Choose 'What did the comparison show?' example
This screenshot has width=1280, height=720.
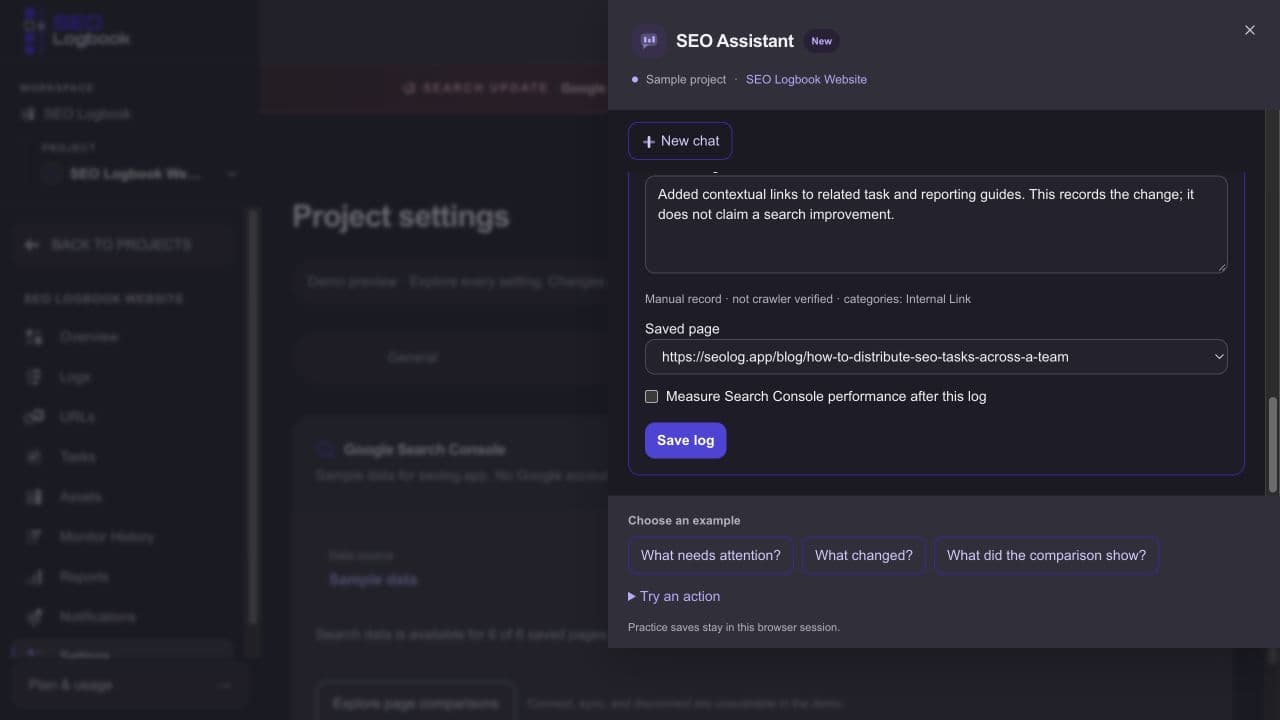pos(1046,555)
